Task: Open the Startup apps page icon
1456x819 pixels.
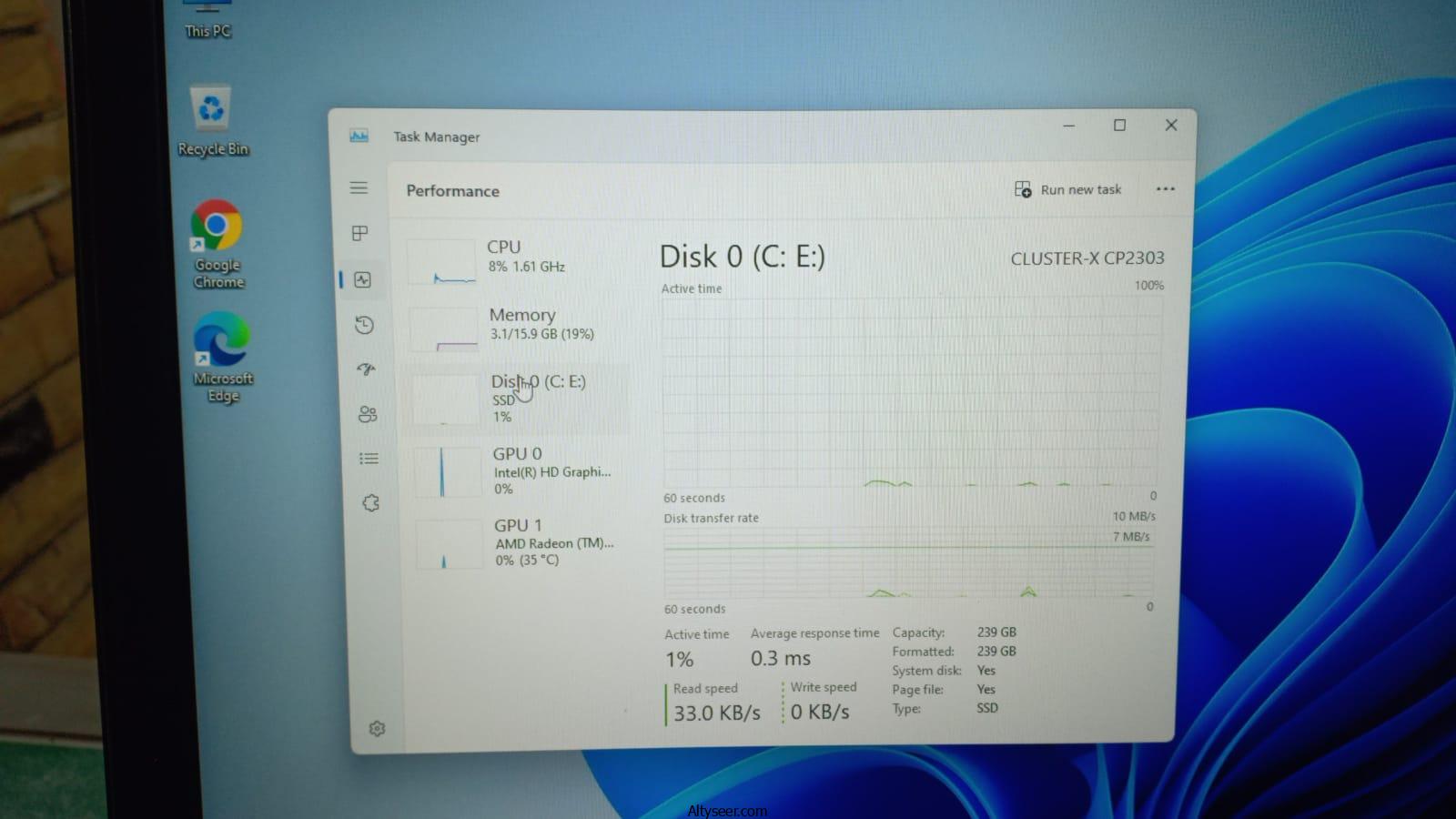Action: pyautogui.click(x=366, y=369)
